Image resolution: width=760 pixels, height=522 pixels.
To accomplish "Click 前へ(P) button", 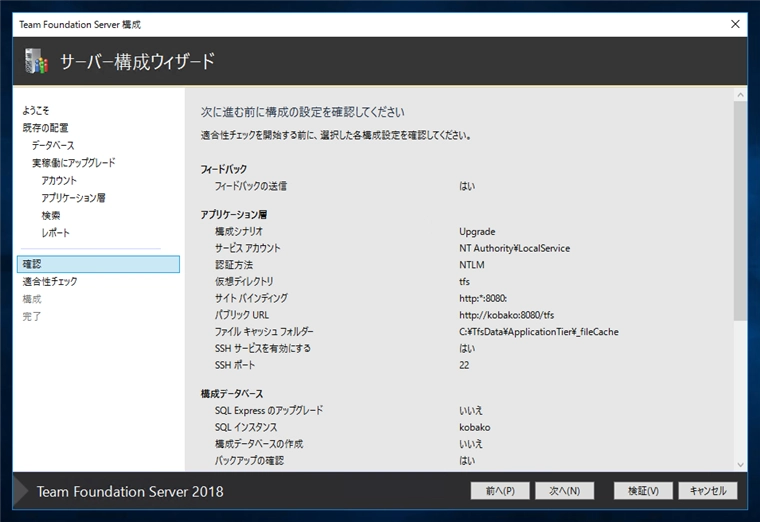I will 500,491.
